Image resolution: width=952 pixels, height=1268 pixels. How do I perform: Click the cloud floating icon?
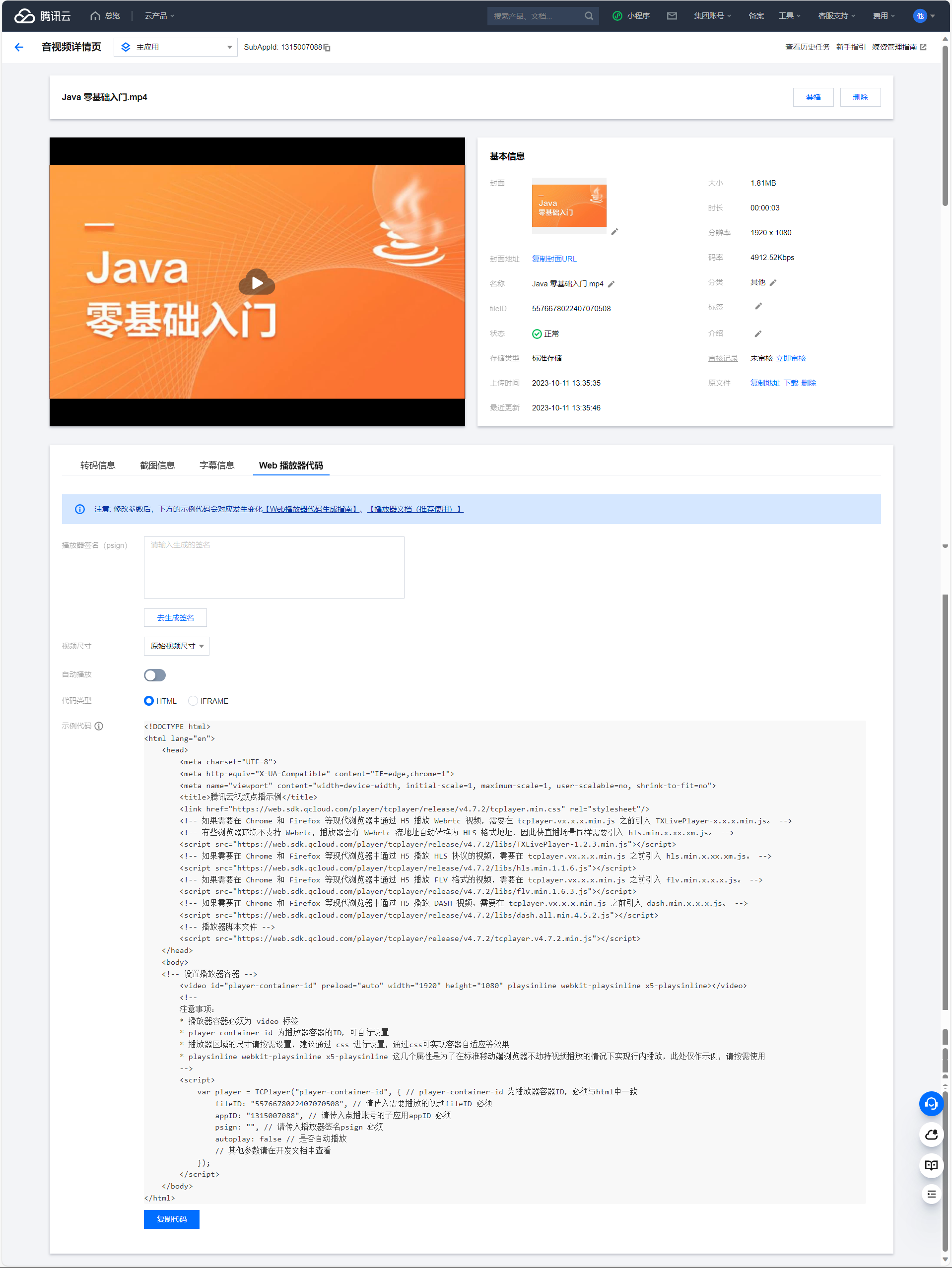pyautogui.click(x=931, y=1134)
